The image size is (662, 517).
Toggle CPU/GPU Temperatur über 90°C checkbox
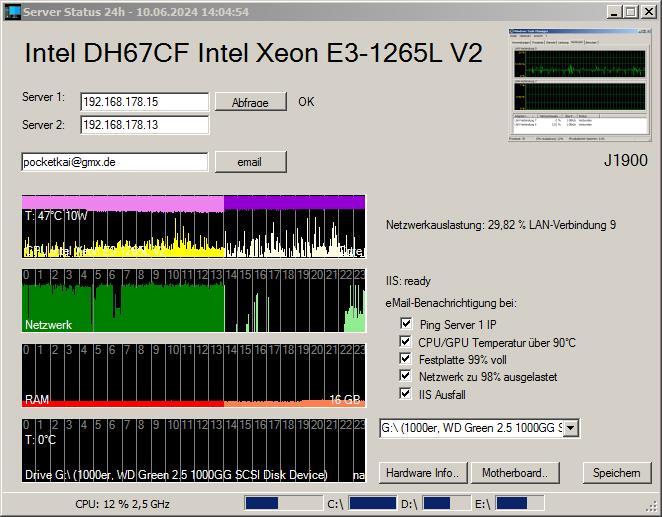click(x=406, y=341)
